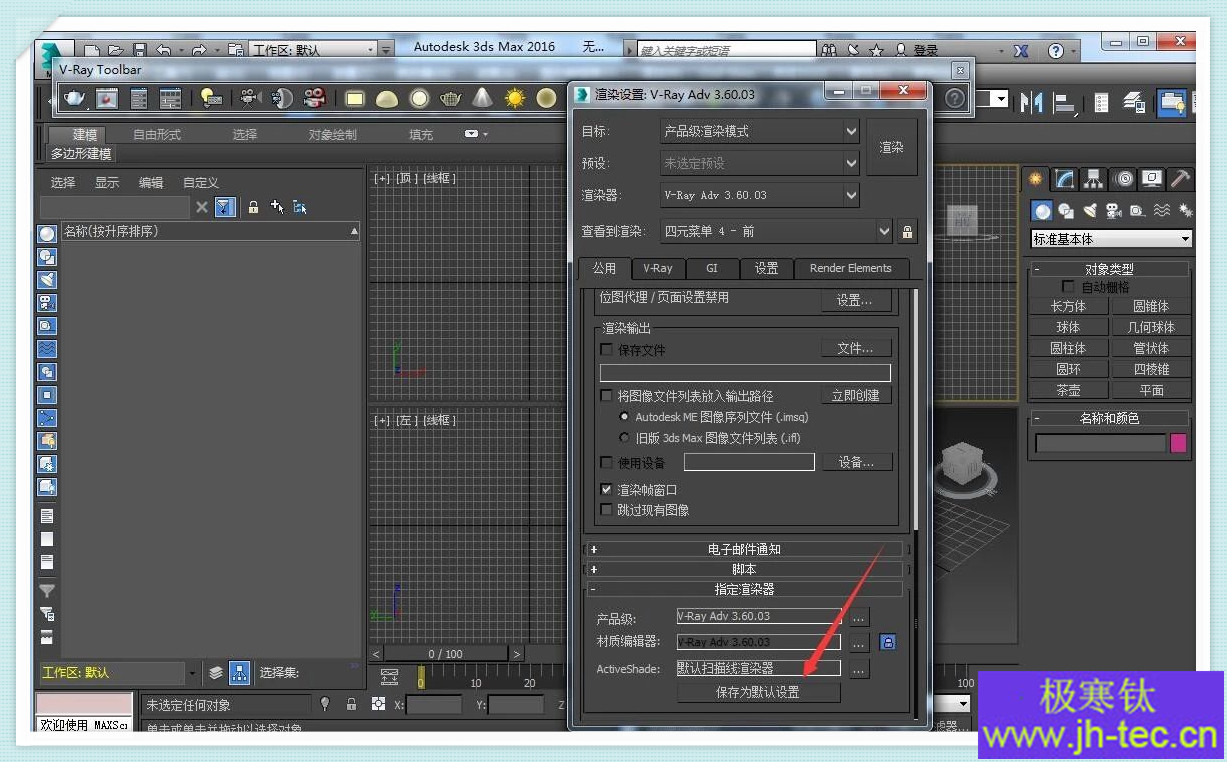Open the 渲染器 V-Ray Adv dropdown
This screenshot has height=762, width=1227.
point(760,195)
